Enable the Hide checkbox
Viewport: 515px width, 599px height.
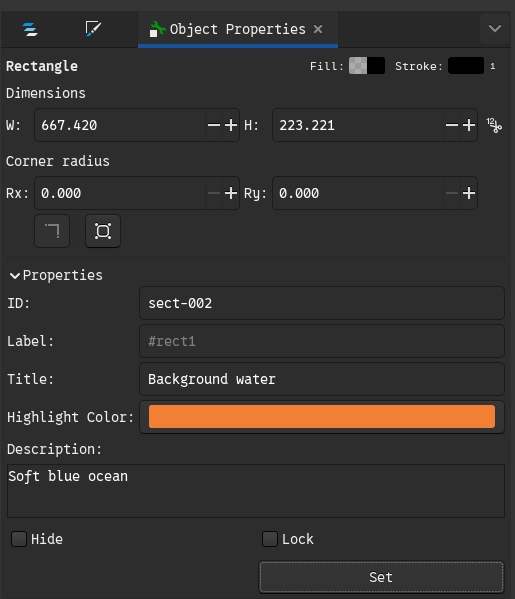(x=19, y=539)
